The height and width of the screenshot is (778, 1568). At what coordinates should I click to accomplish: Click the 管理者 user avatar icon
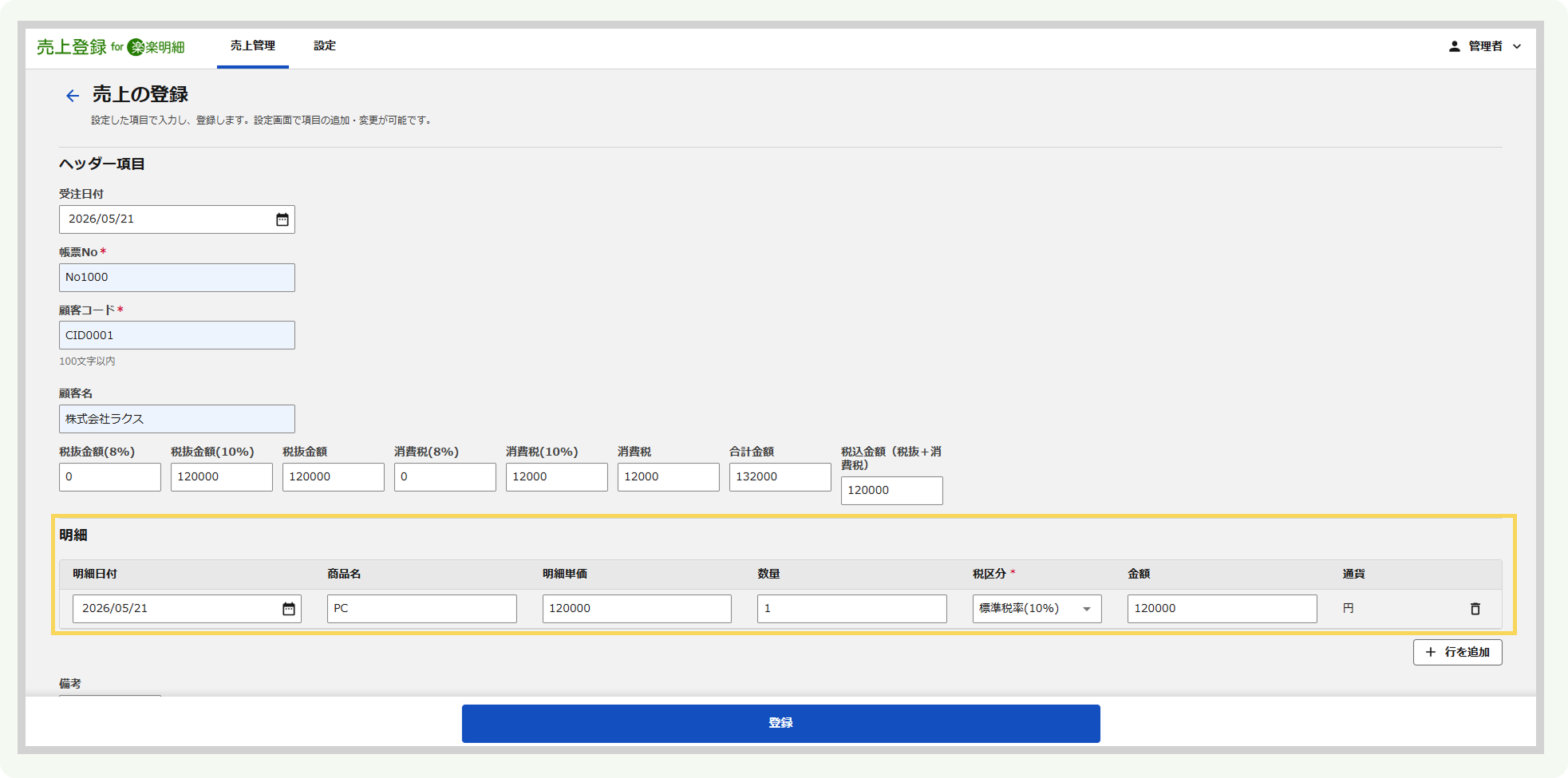click(x=1455, y=46)
